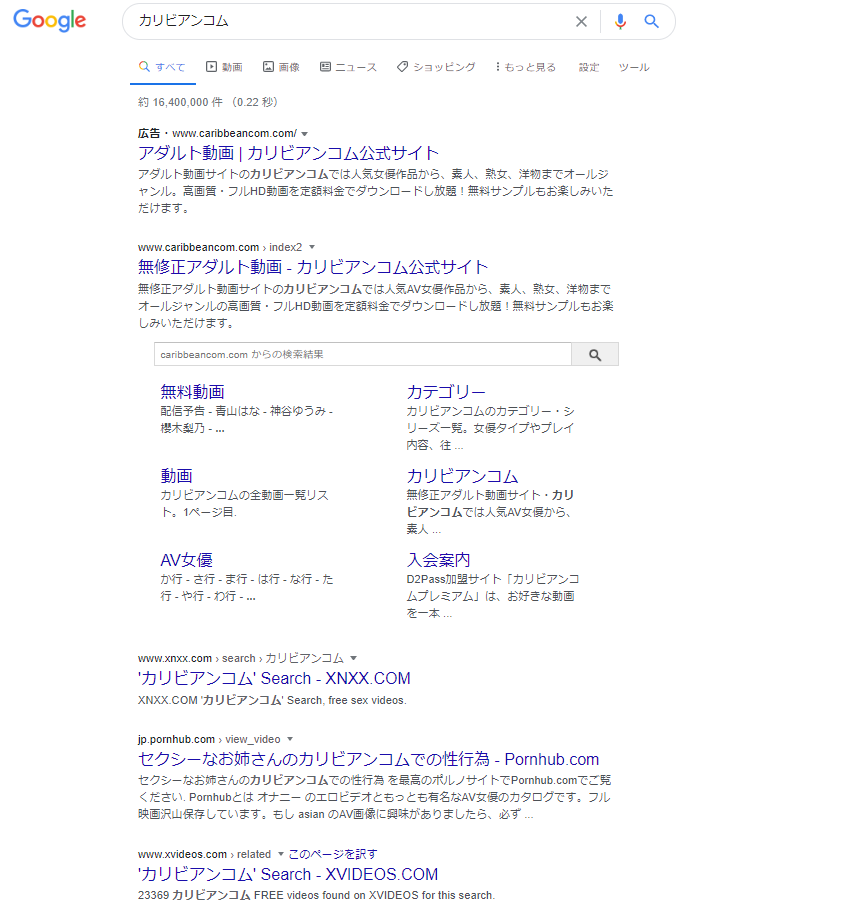Screen dimensions: 863x919
Task: Open the AV女優 sitelink
Action: point(186,560)
